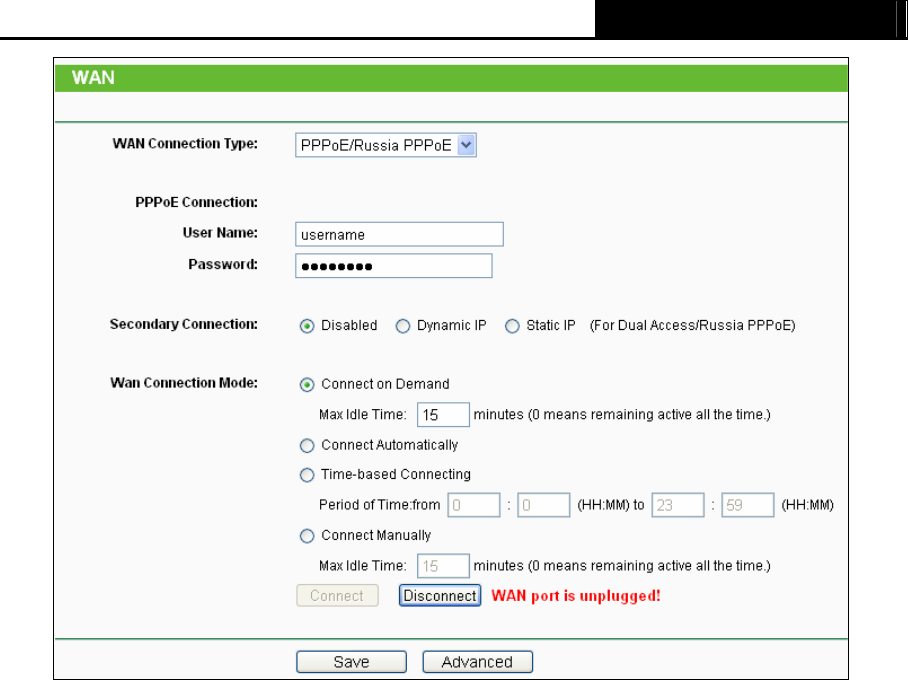Screen dimensions: 908x680
Task: Click the end hour field showing 23
Action: 678,505
